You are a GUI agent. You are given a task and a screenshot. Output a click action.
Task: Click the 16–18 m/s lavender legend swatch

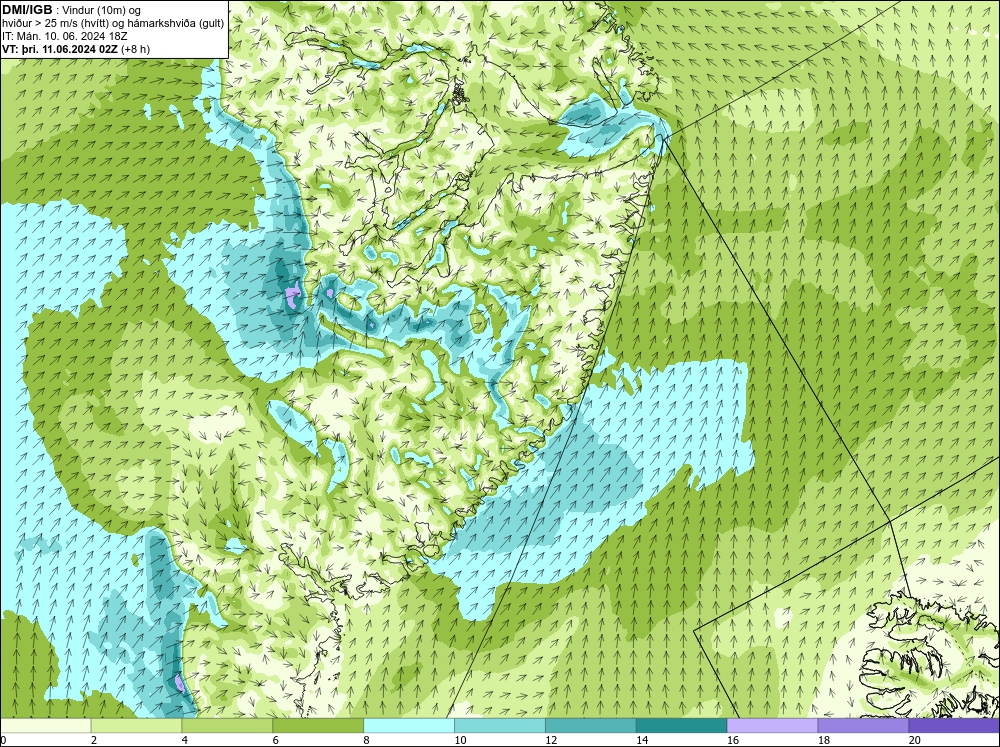click(x=772, y=725)
